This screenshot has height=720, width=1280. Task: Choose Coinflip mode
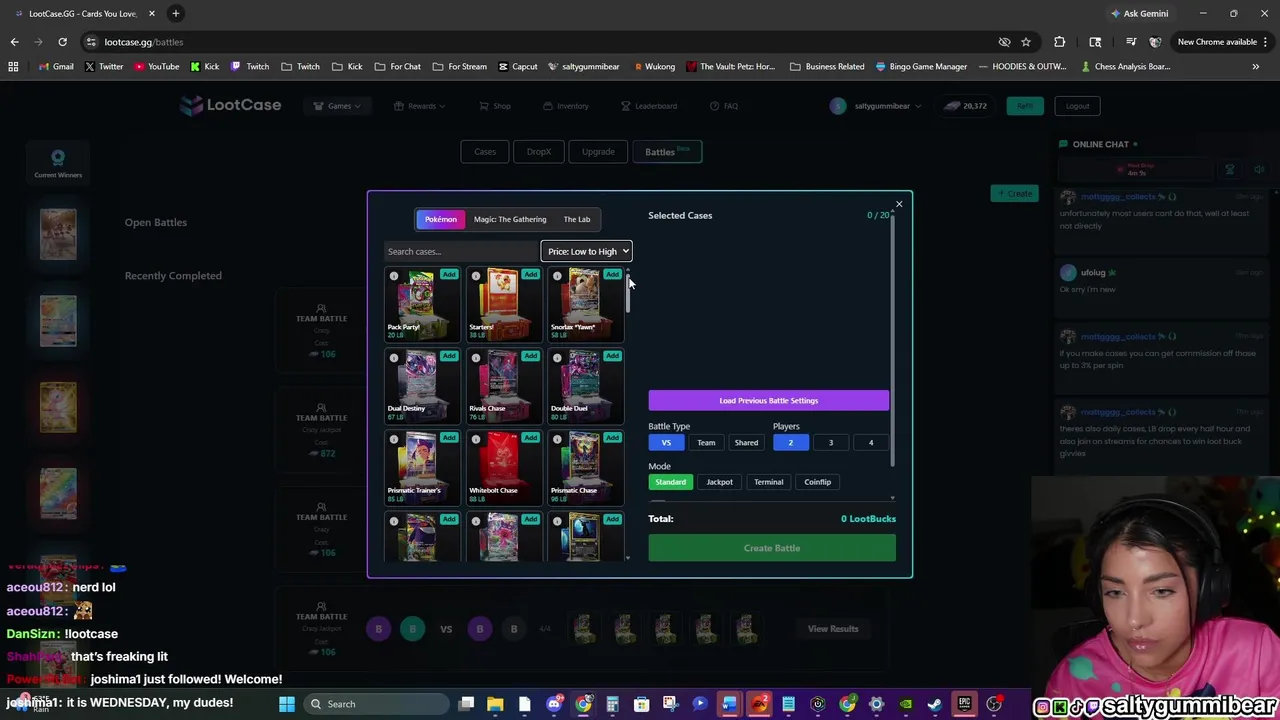click(x=818, y=482)
